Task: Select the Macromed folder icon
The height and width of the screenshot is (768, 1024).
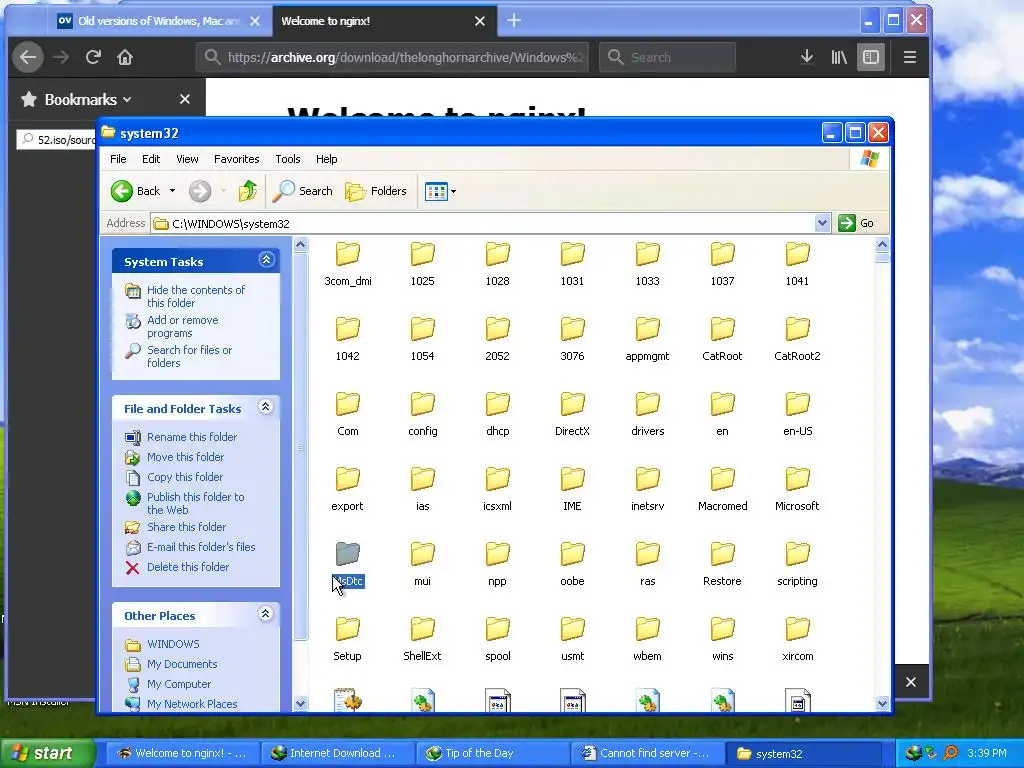Action: (722, 479)
